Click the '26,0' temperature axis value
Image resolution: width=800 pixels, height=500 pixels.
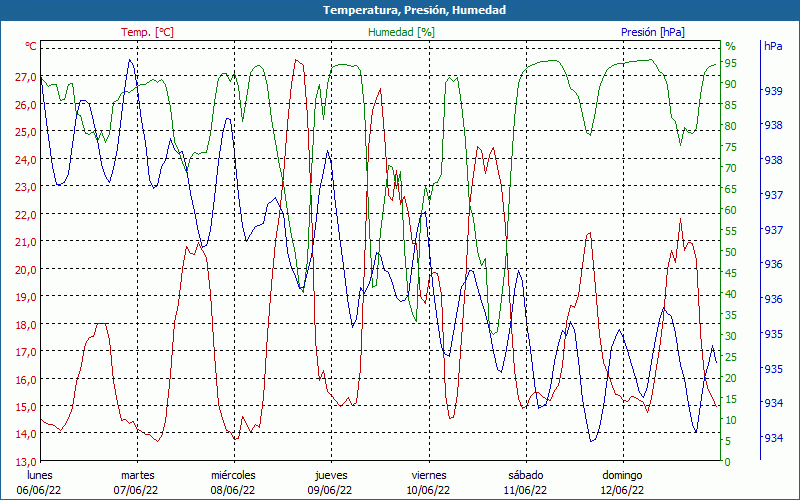point(26,105)
